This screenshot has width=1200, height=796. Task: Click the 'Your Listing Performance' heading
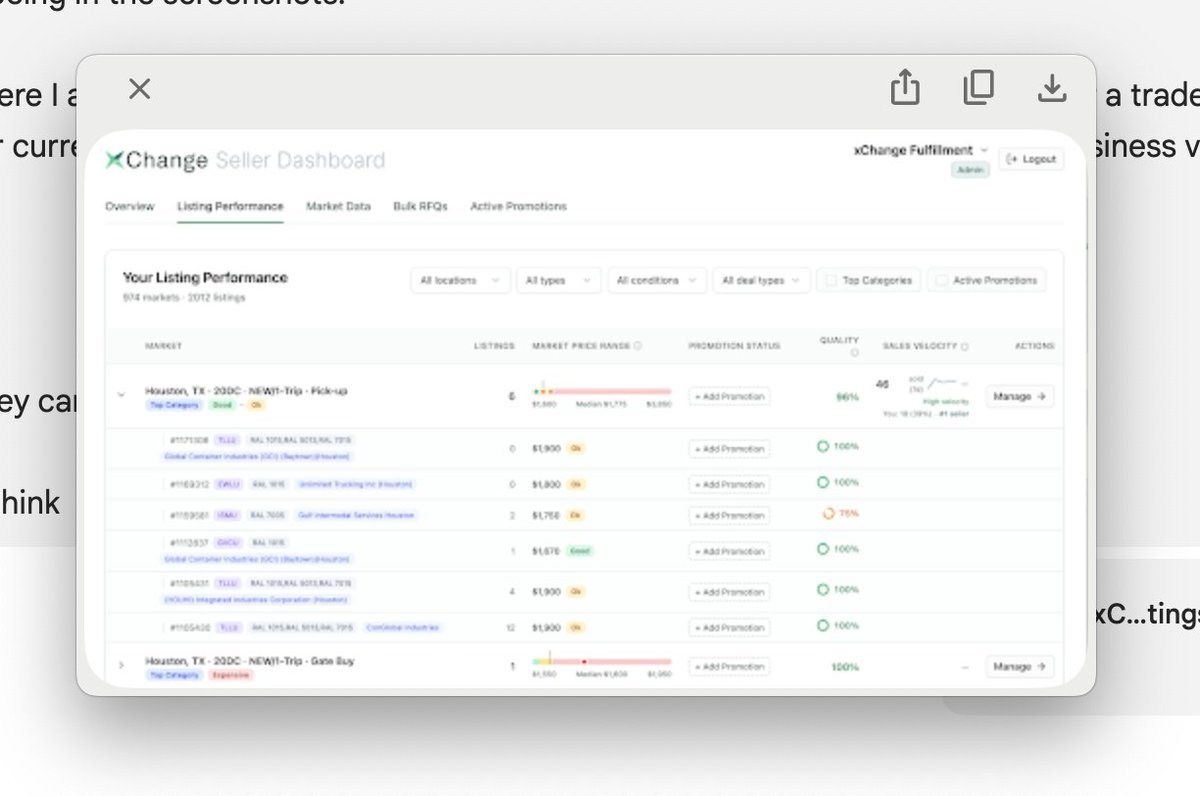[205, 277]
